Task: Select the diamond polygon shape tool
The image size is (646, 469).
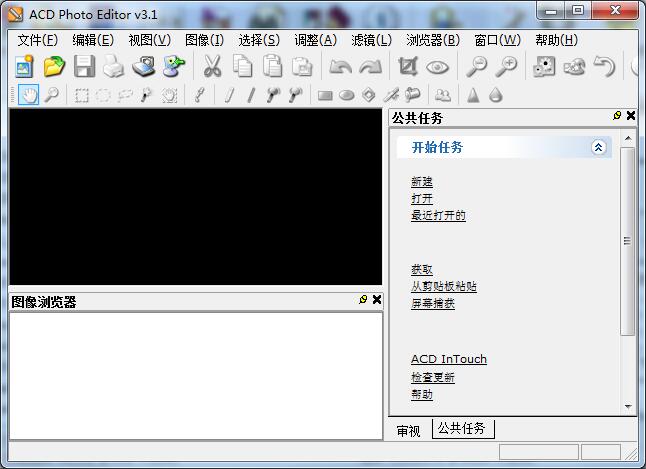Action: click(x=369, y=95)
